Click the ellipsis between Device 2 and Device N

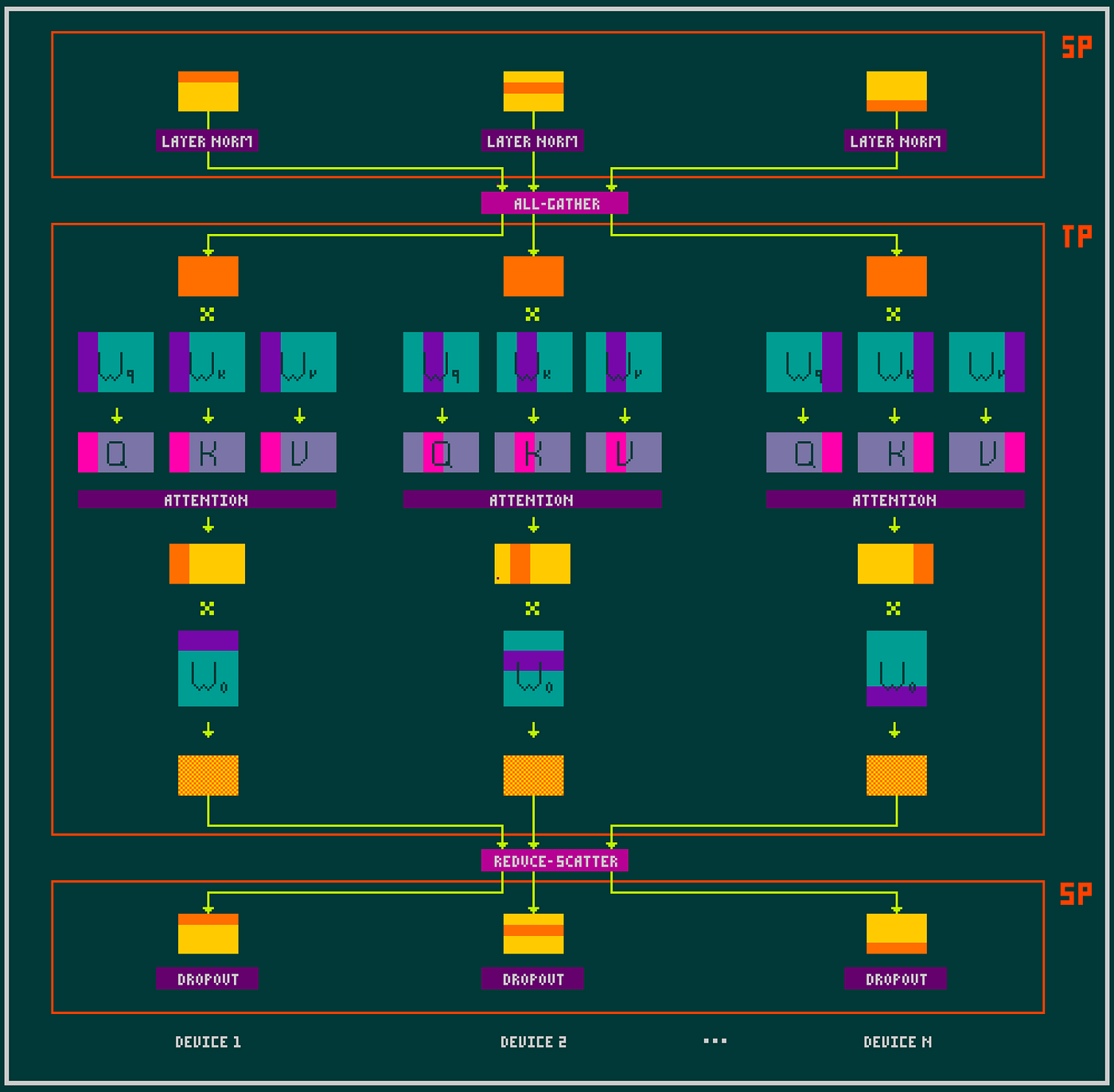click(715, 1041)
